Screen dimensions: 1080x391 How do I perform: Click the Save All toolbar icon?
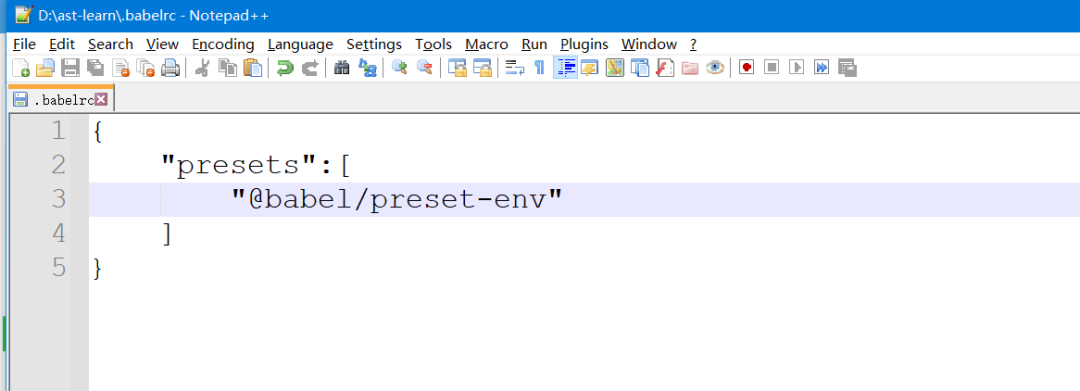click(95, 67)
